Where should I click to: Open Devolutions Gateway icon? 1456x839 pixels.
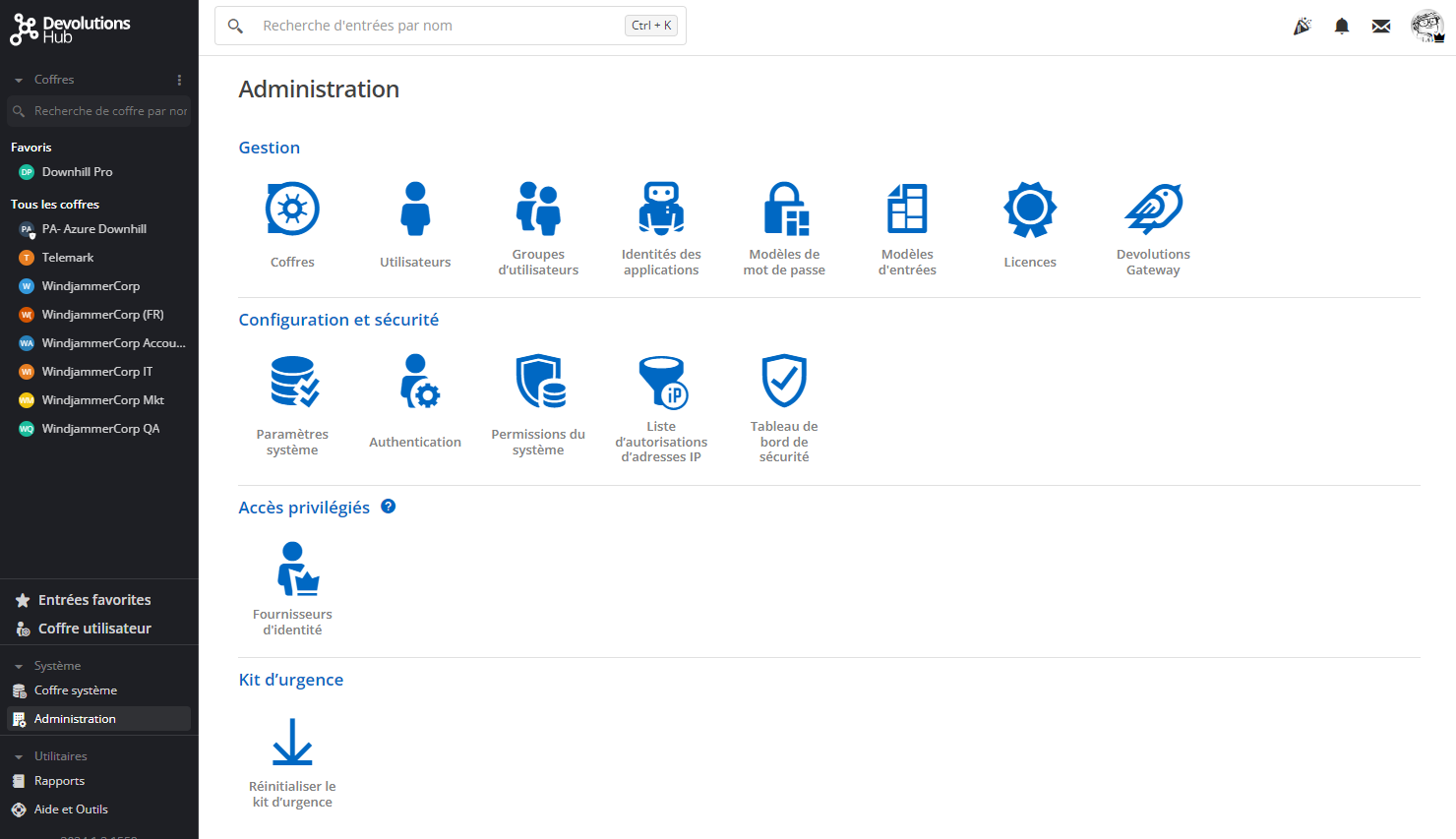coord(1153,209)
